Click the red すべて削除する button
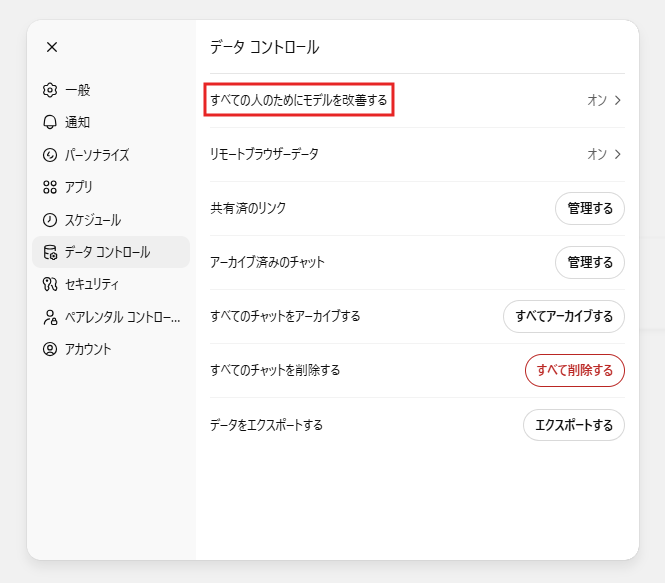Viewport: 665px width, 583px height. tap(575, 370)
